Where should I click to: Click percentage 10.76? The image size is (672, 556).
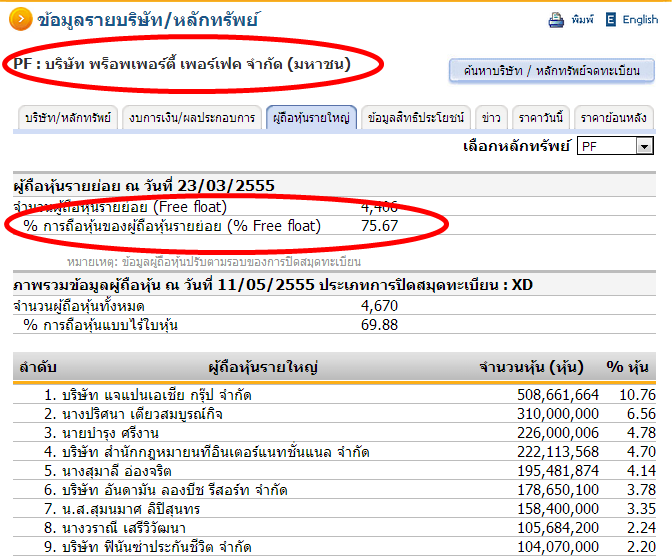click(x=637, y=395)
